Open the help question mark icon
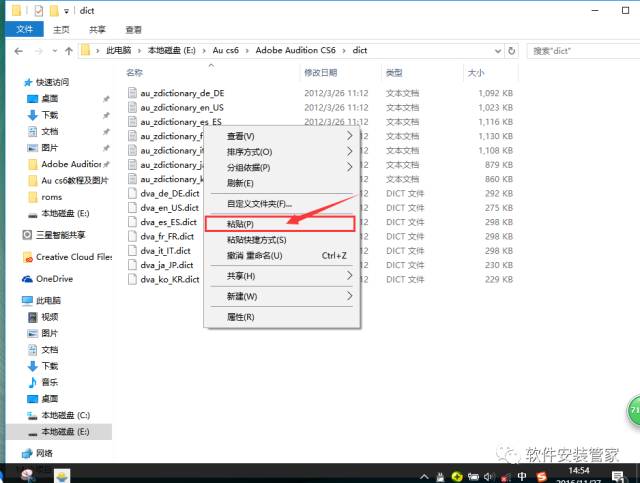640x483 pixels. (629, 30)
